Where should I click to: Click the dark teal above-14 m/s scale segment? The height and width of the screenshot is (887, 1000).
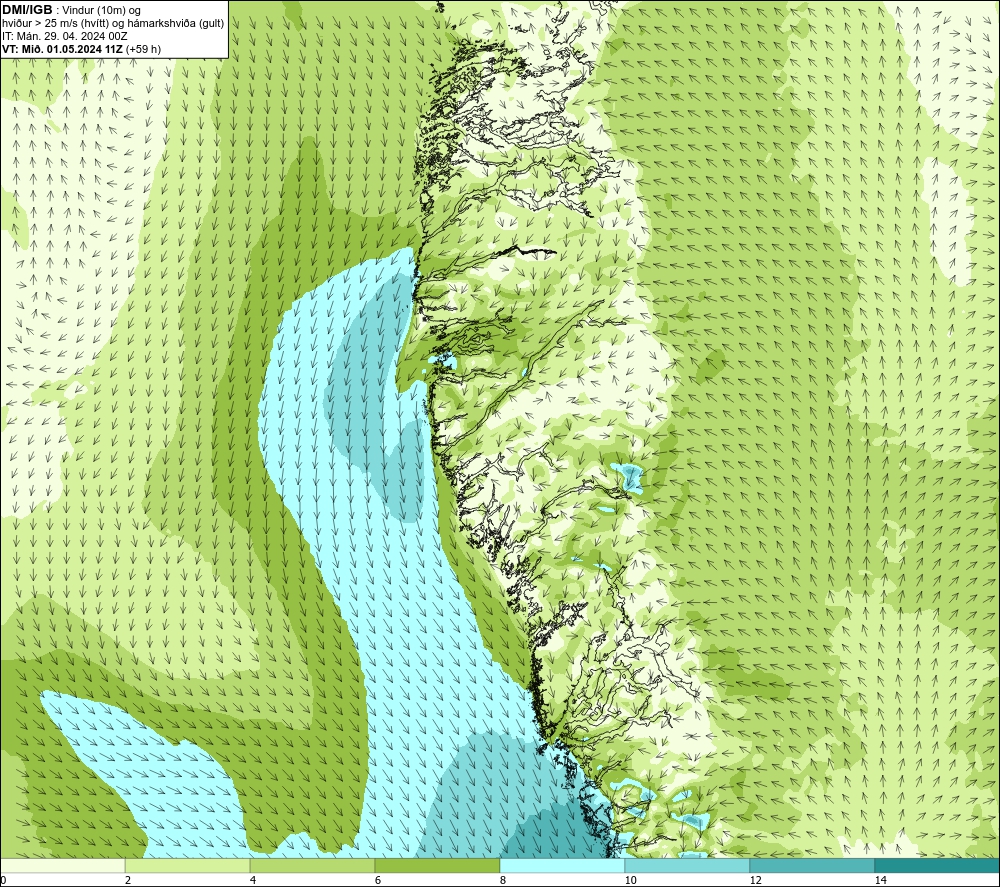tap(938, 865)
